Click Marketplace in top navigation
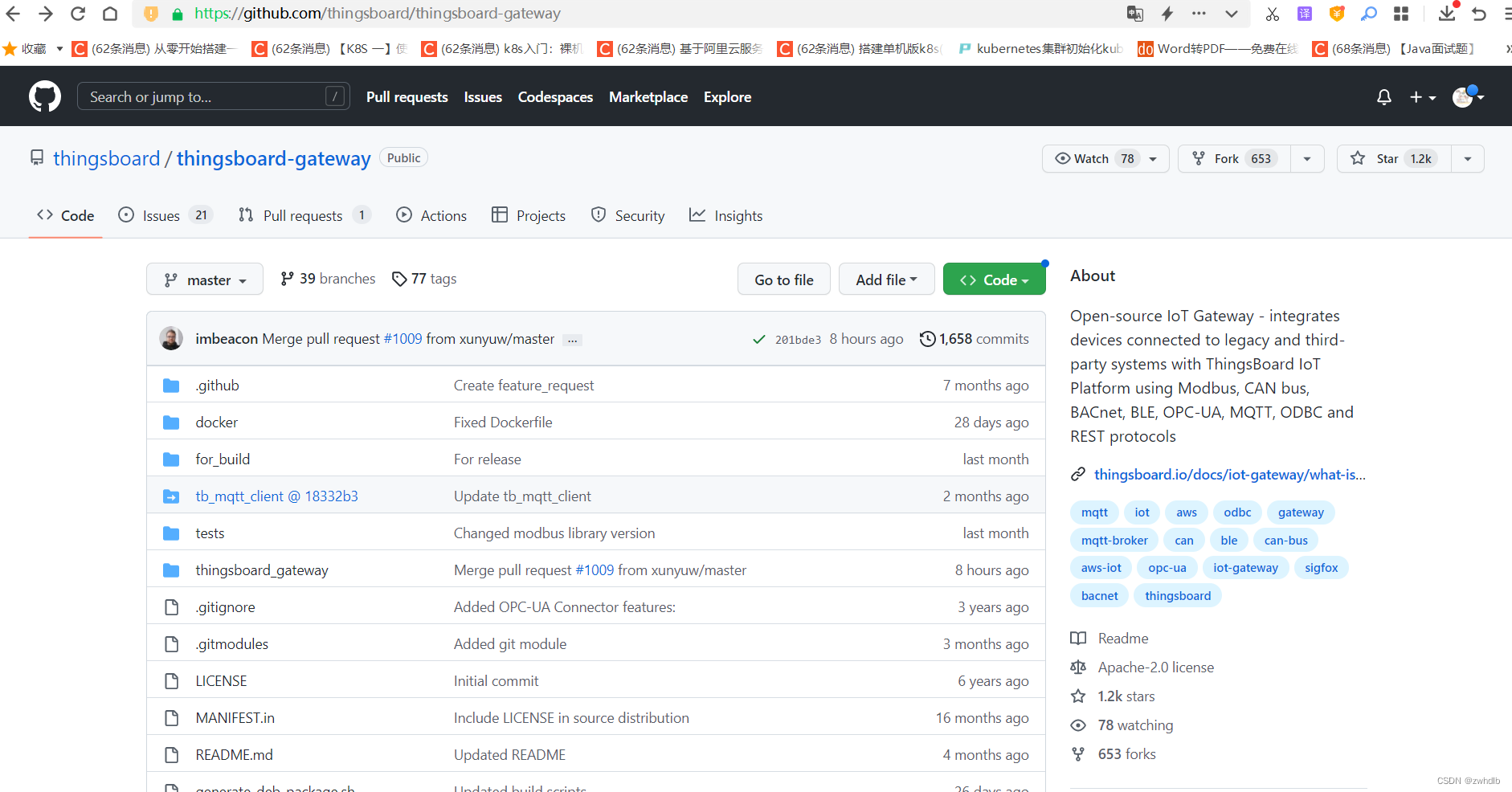1512x792 pixels. [648, 97]
